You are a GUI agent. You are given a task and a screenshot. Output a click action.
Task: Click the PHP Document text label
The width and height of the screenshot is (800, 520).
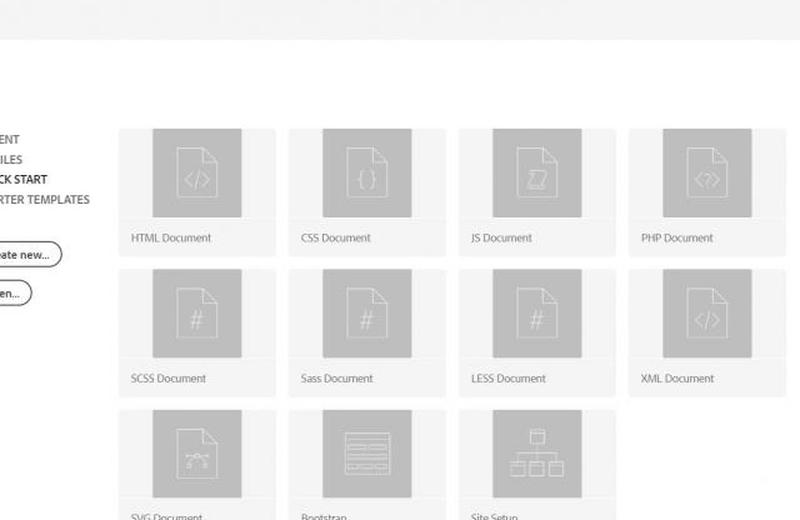click(x=677, y=238)
